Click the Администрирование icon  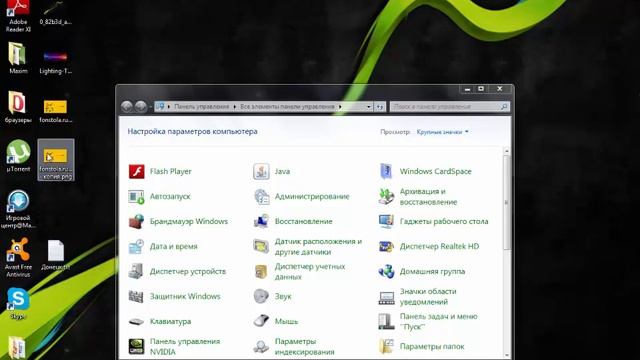(261, 197)
